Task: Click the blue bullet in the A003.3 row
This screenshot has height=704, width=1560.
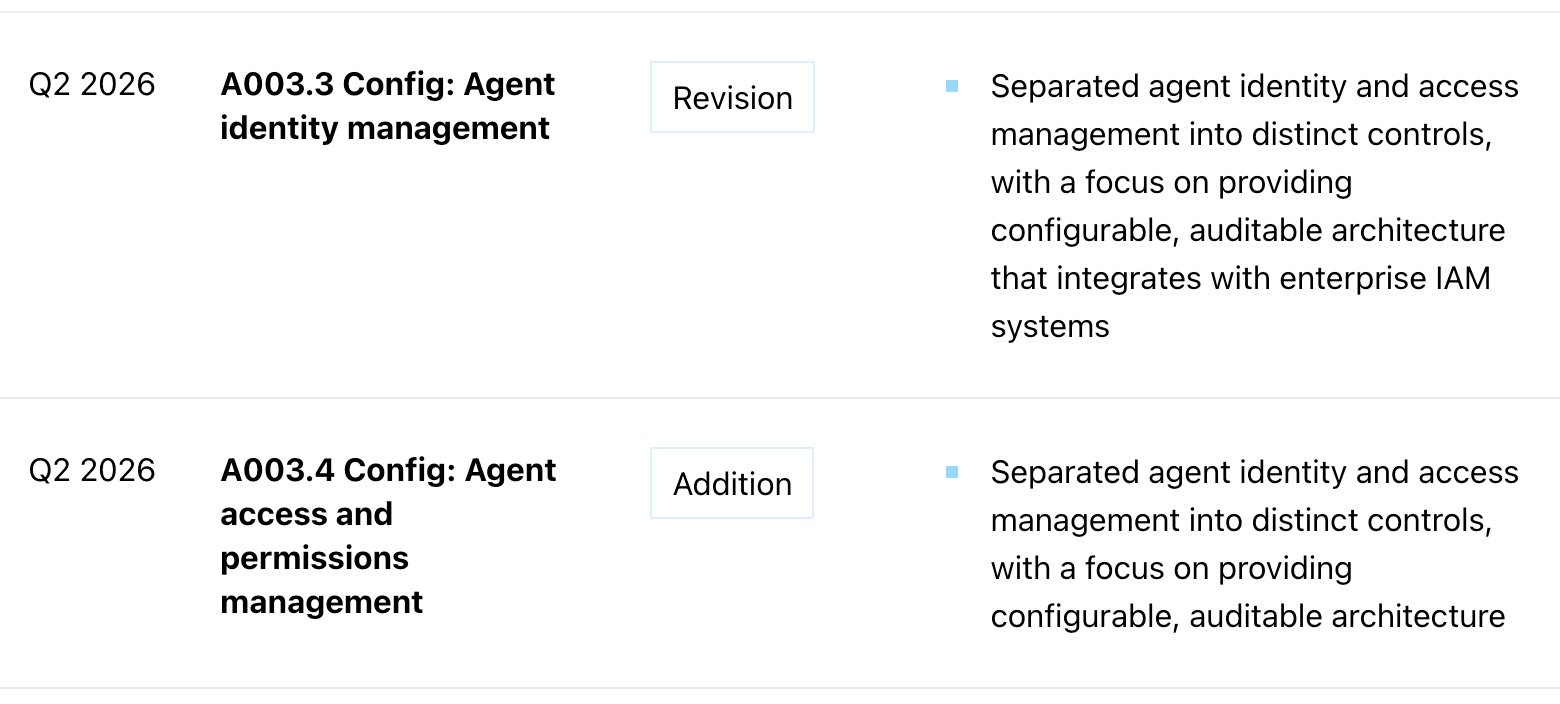Action: pyautogui.click(x=951, y=87)
